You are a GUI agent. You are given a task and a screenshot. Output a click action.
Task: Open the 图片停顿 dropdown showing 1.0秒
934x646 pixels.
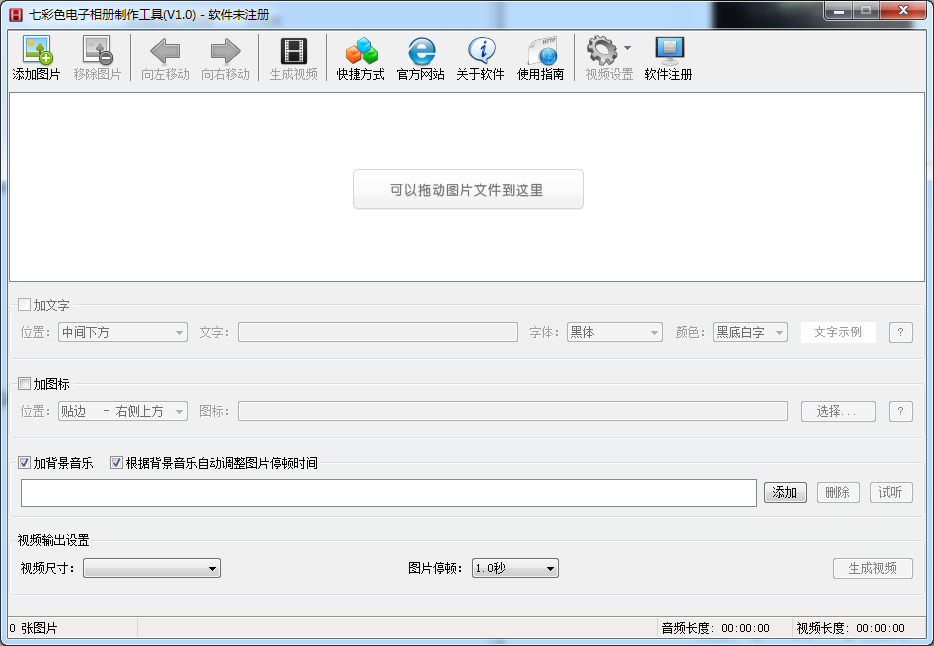point(515,569)
